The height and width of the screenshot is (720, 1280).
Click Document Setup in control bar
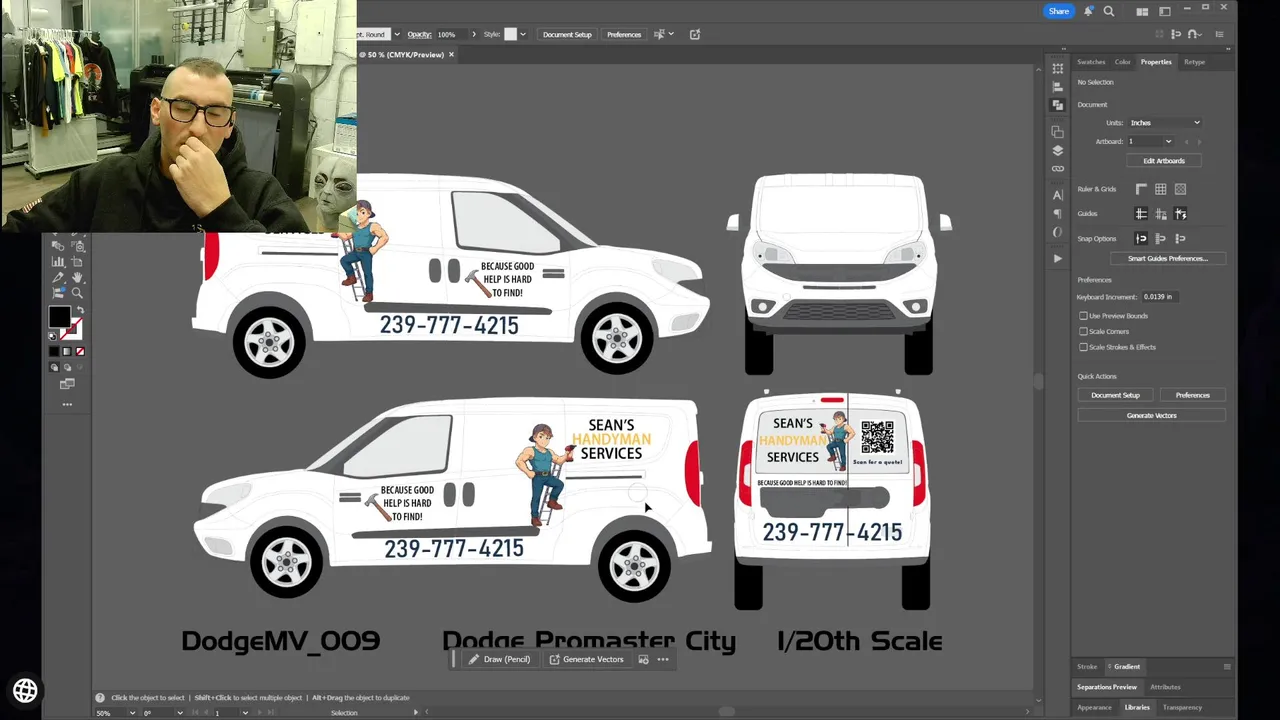[x=567, y=34]
